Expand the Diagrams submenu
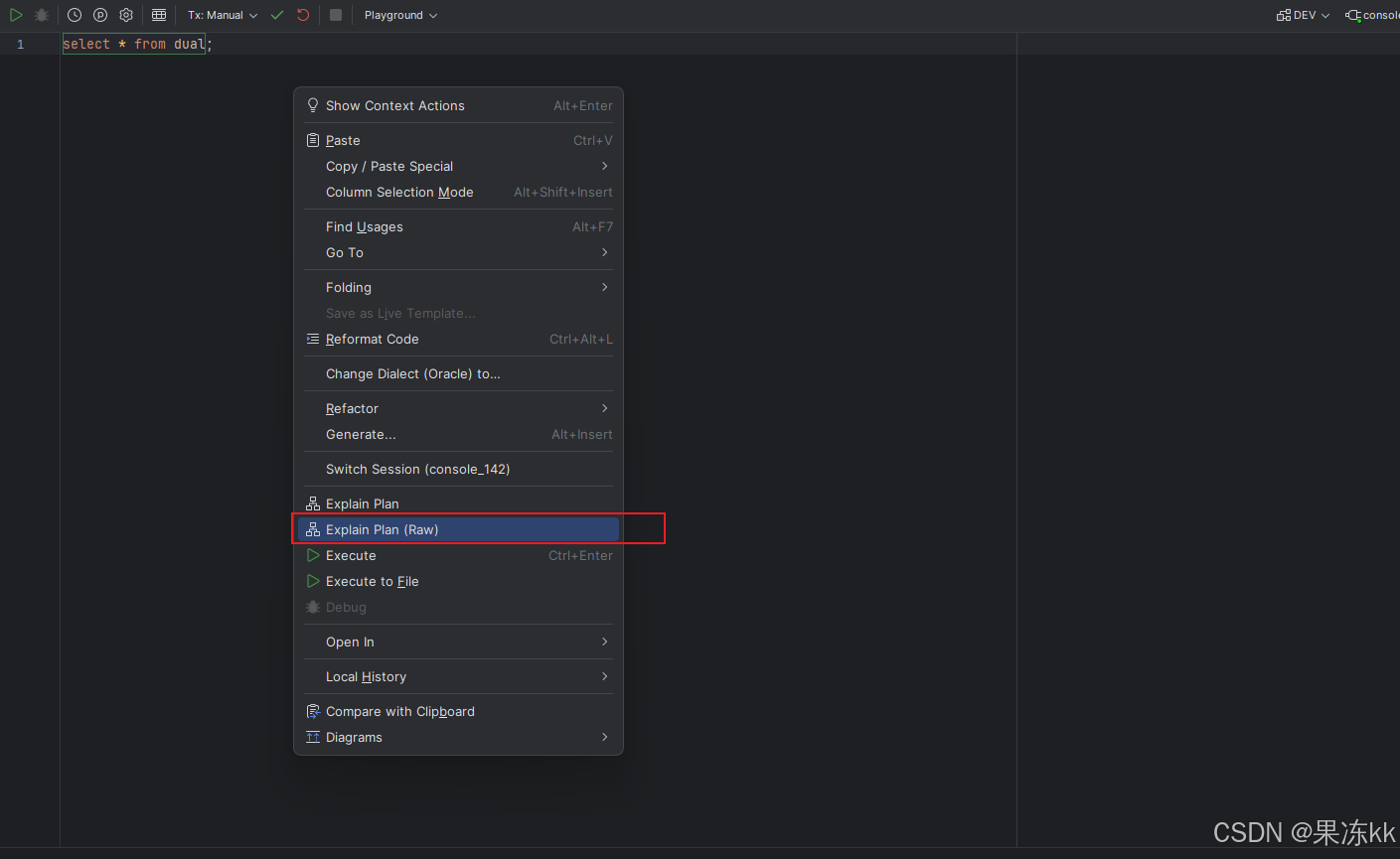Viewport: 1400px width, 859px height. coord(458,737)
